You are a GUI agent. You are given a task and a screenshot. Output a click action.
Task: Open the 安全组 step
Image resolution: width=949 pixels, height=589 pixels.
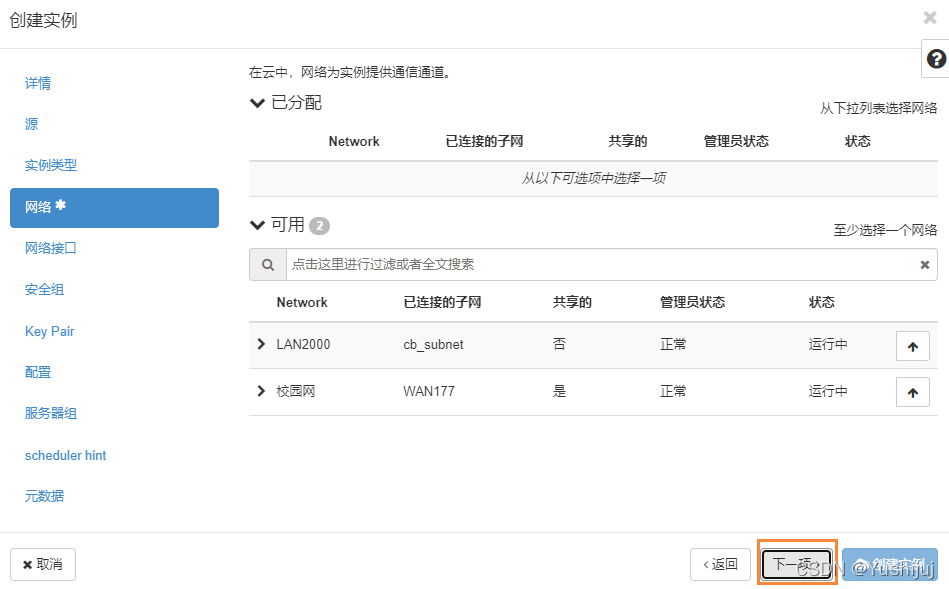[44, 289]
